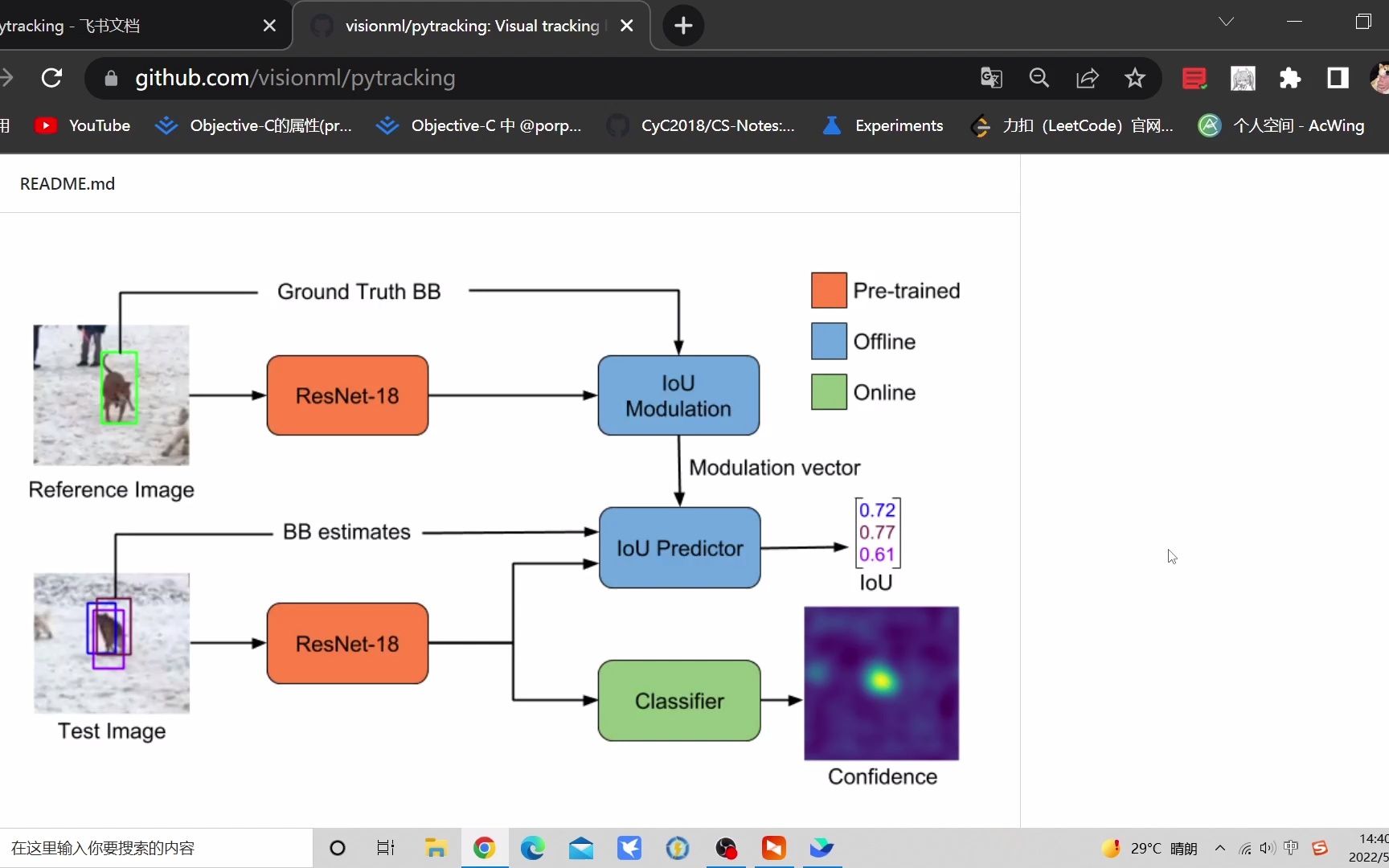Open the Extensions puzzle menu
The width and height of the screenshot is (1389, 868).
tap(1290, 78)
